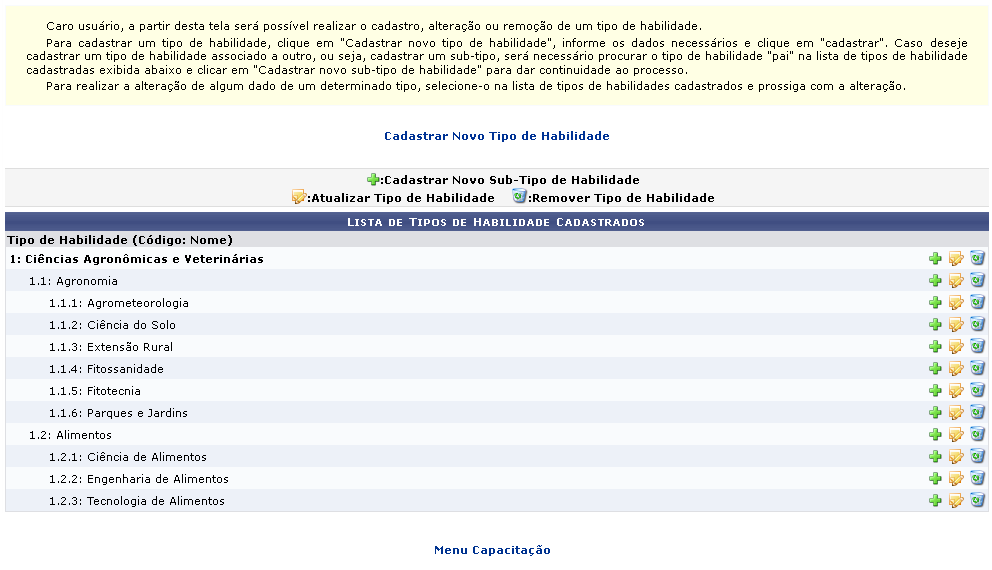
Task: Add sub-type to Ciência do Solo
Action: [x=935, y=325]
